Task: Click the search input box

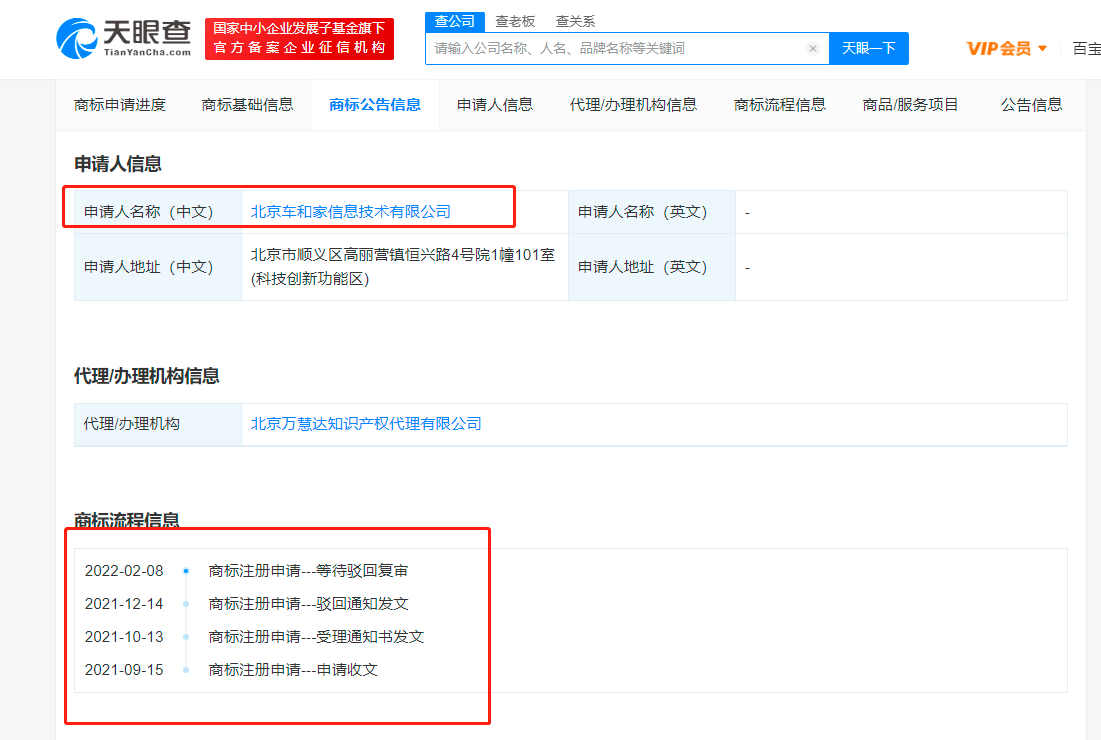Action: click(x=615, y=48)
